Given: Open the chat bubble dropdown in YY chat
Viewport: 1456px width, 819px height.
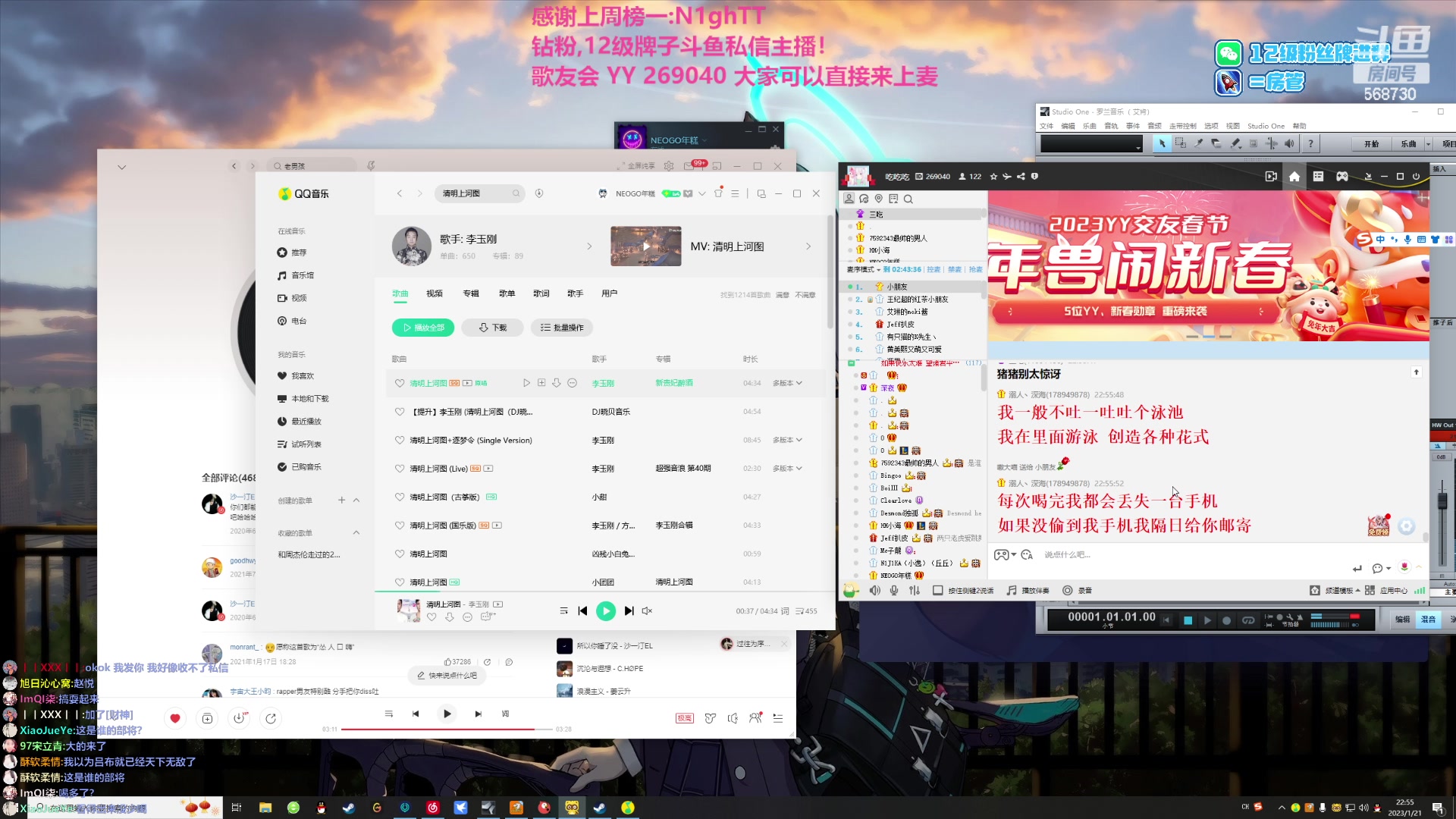Looking at the screenshot, I should pos(1381,569).
